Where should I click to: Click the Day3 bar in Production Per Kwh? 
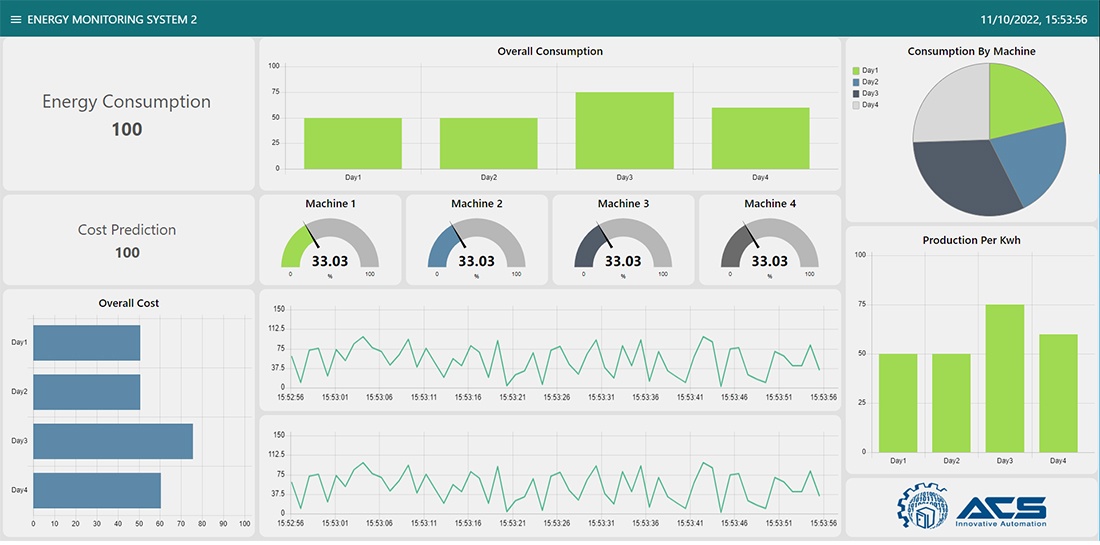(1005, 378)
